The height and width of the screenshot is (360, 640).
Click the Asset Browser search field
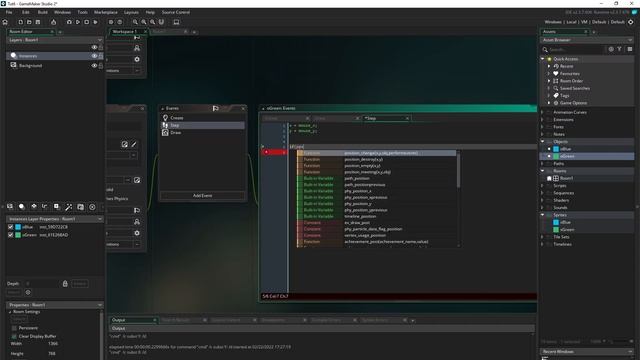click(575, 49)
